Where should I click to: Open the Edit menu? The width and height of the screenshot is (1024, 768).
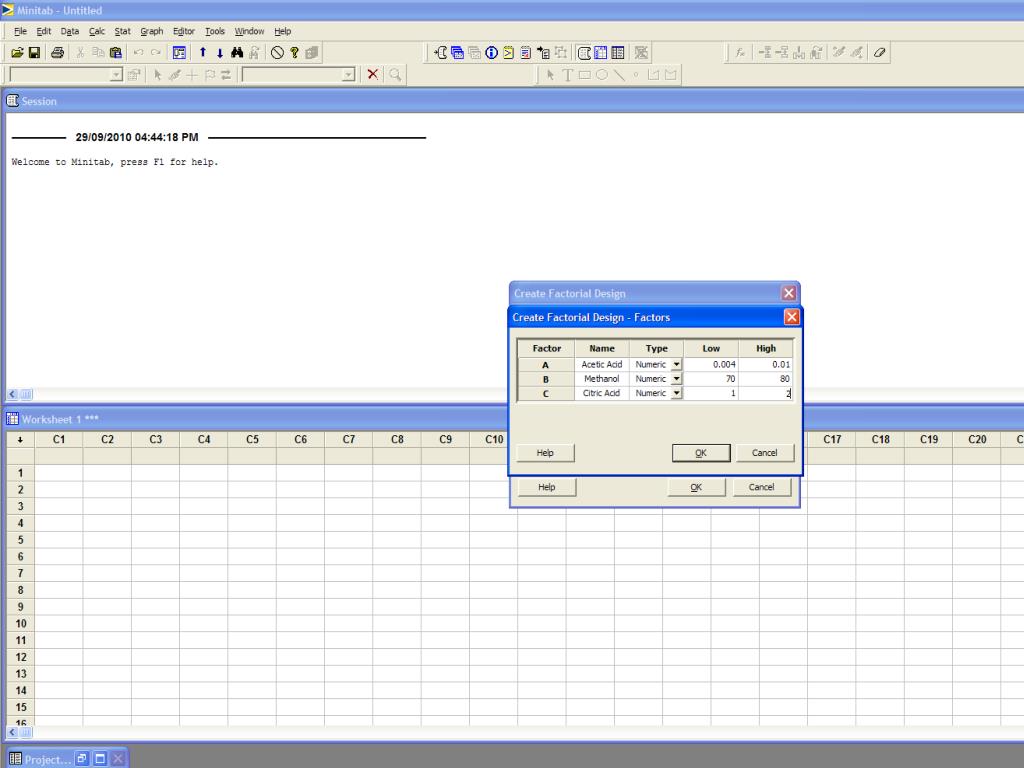point(44,31)
